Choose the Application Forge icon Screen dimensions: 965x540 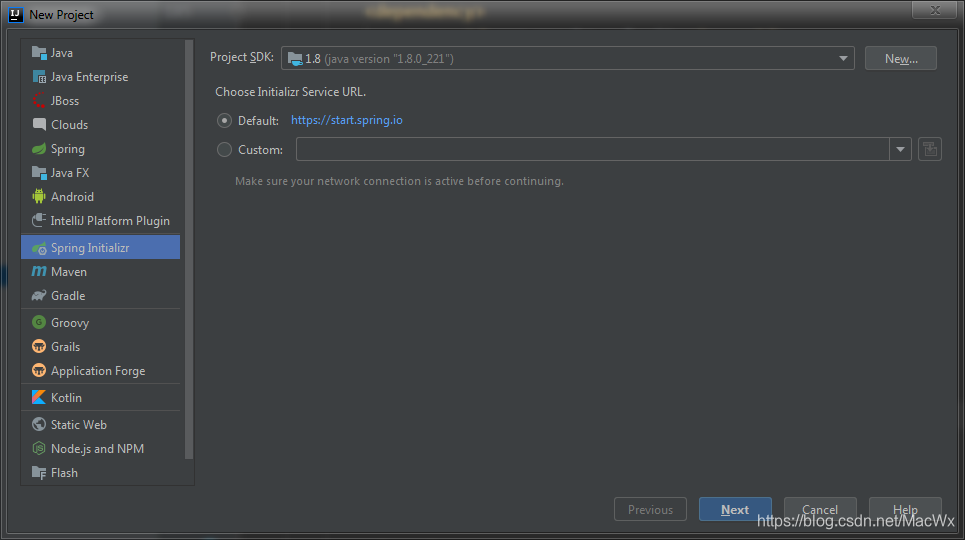[x=39, y=371]
